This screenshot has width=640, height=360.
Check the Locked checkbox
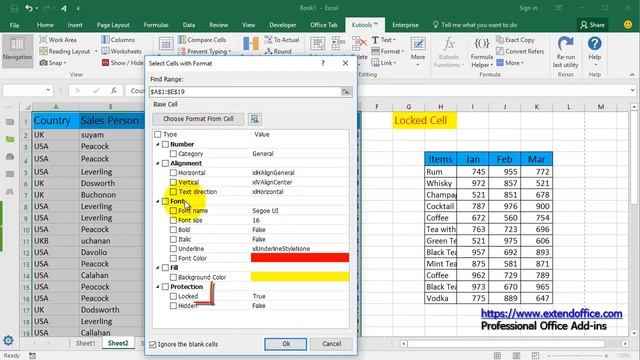[x=173, y=296]
